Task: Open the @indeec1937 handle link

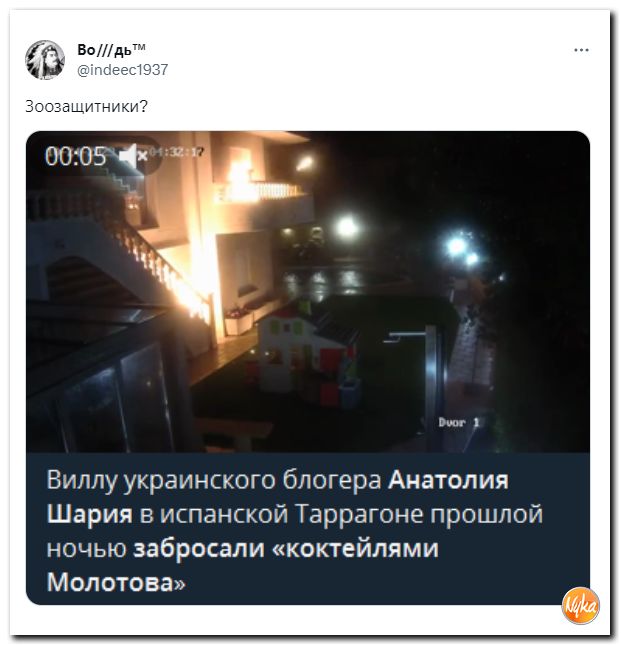Action: coord(122,69)
